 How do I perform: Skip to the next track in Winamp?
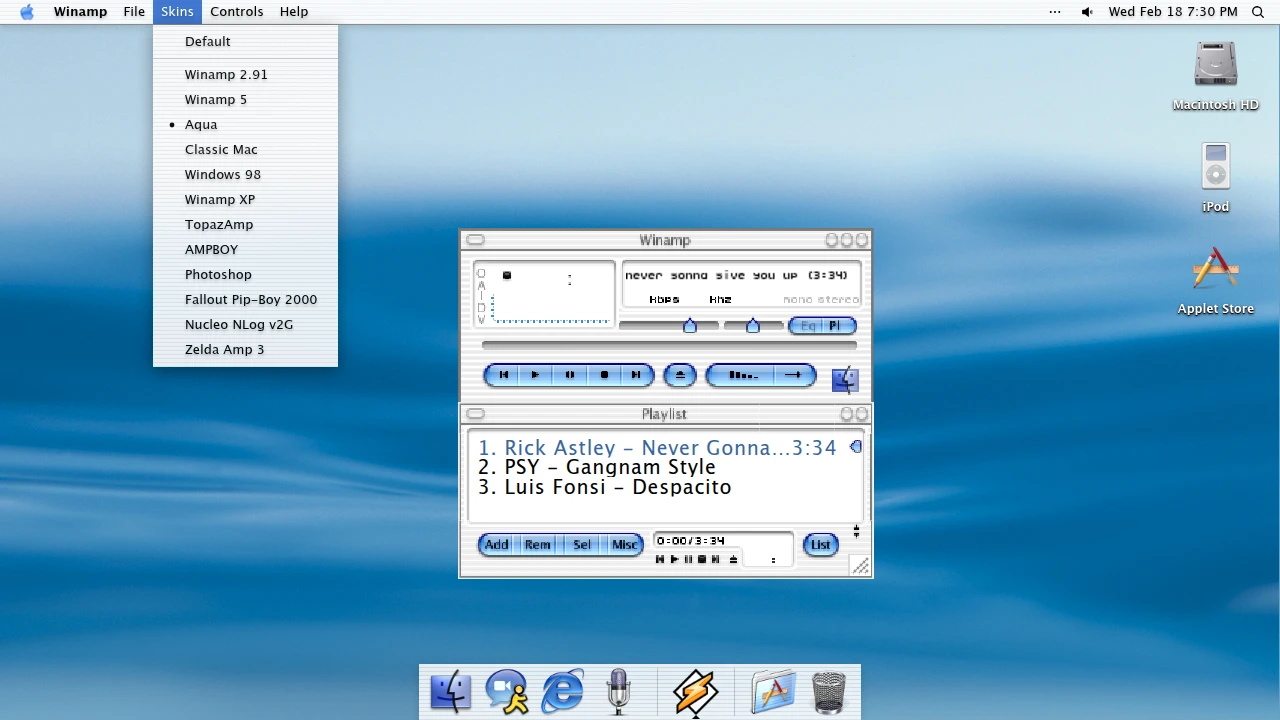[636, 375]
